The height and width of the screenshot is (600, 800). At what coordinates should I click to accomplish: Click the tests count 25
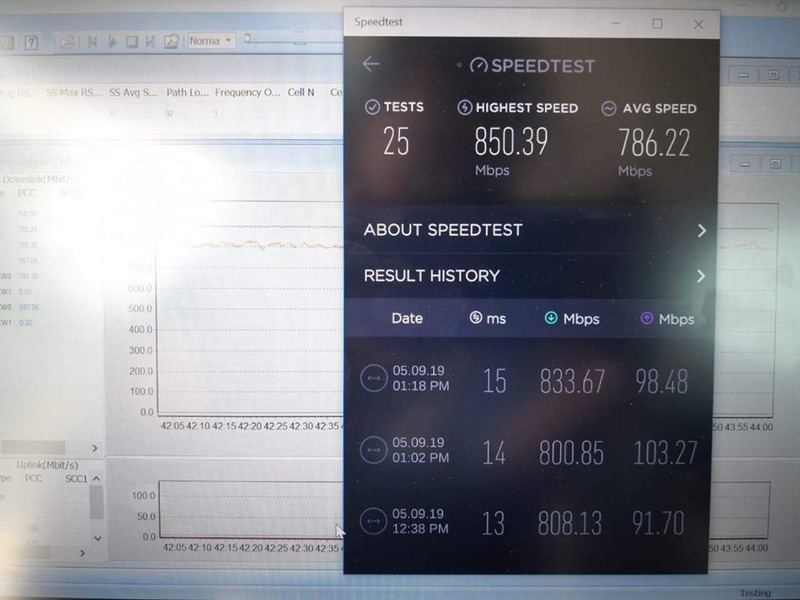pos(396,141)
